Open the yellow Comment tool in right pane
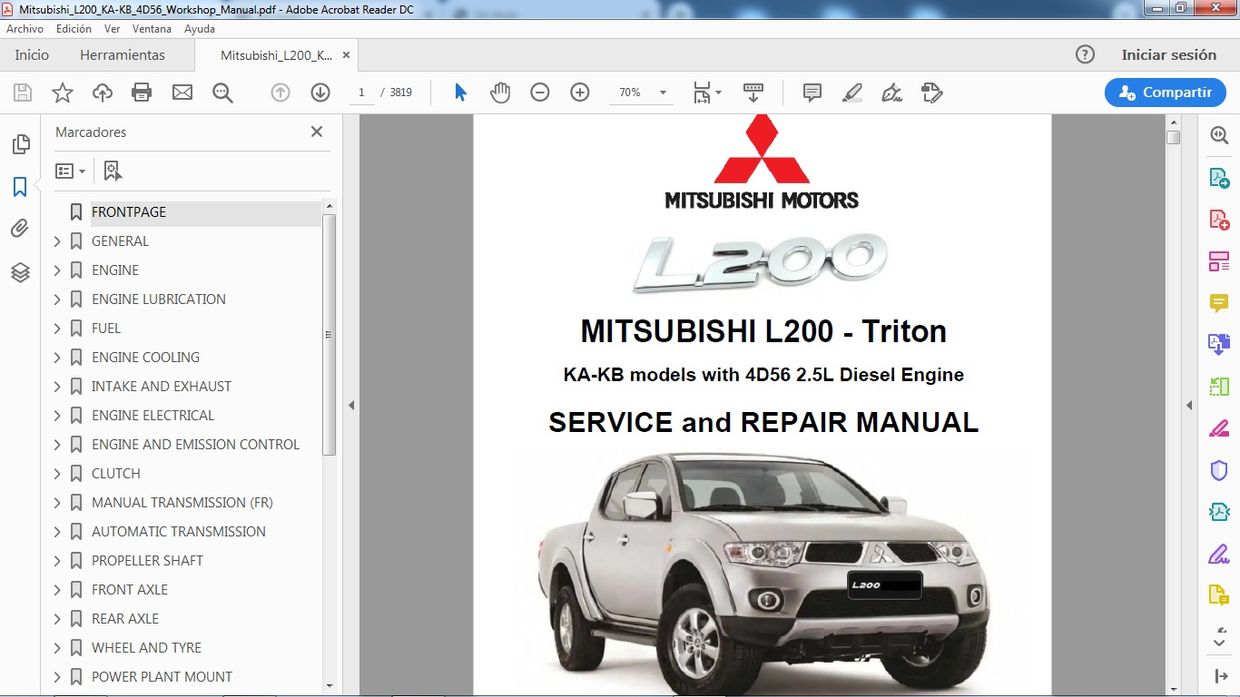Viewport: 1240px width, 697px height. tap(1219, 303)
